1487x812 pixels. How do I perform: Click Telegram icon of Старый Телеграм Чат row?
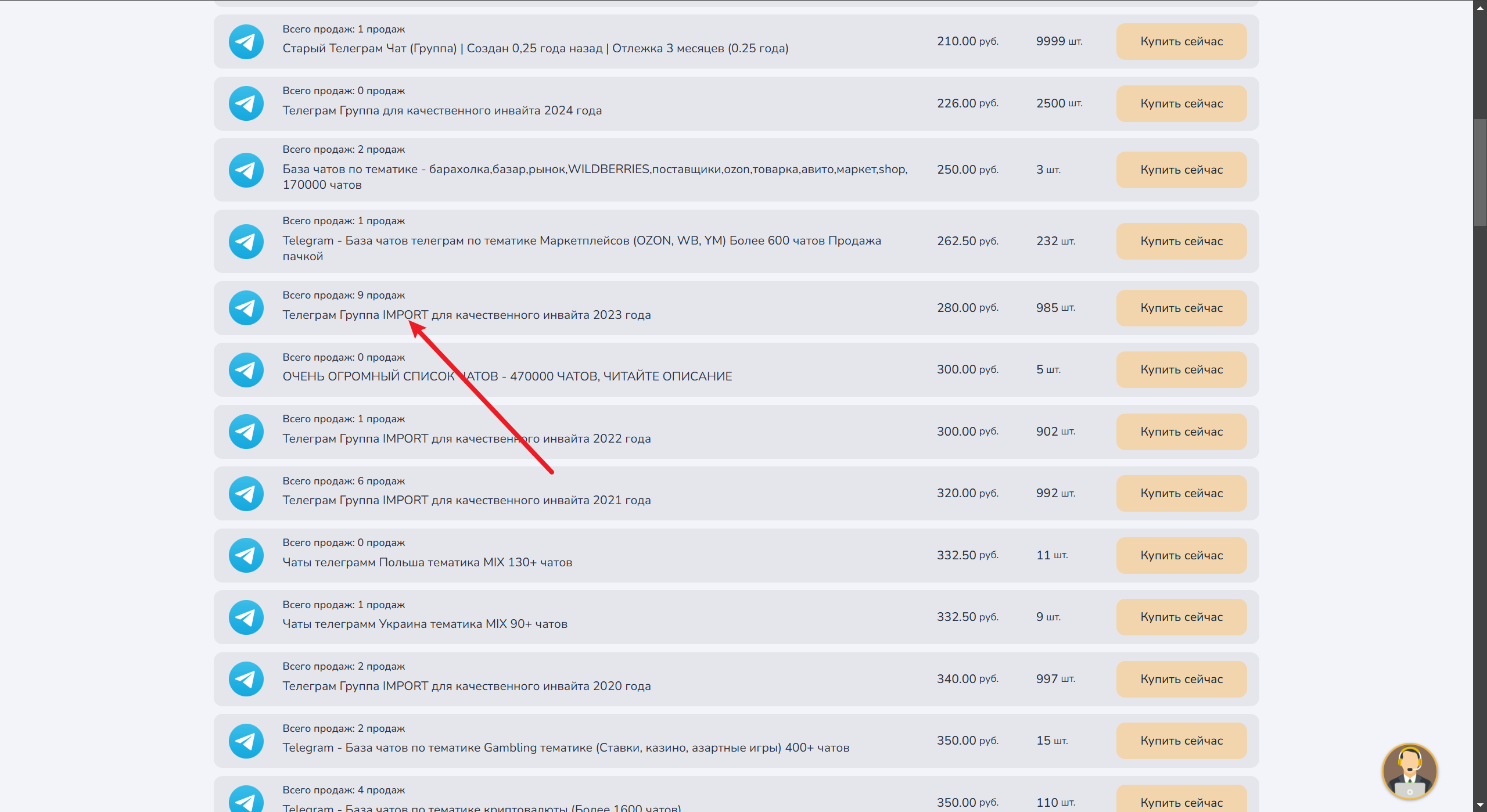coord(246,42)
